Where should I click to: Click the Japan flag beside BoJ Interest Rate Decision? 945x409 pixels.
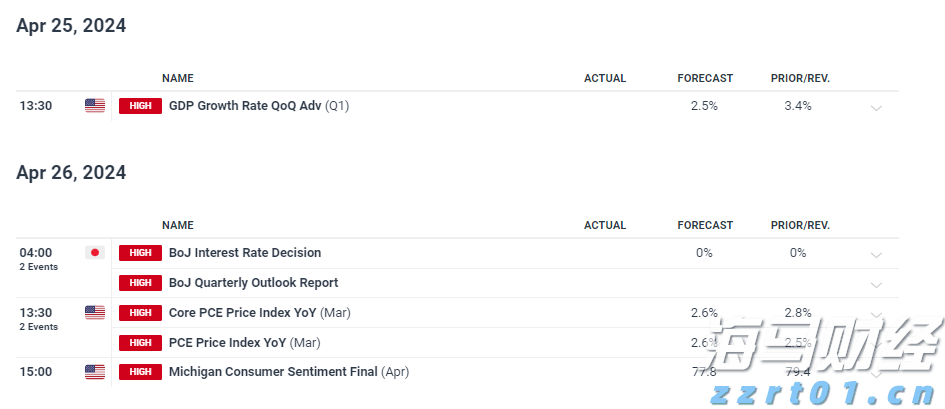pos(95,253)
